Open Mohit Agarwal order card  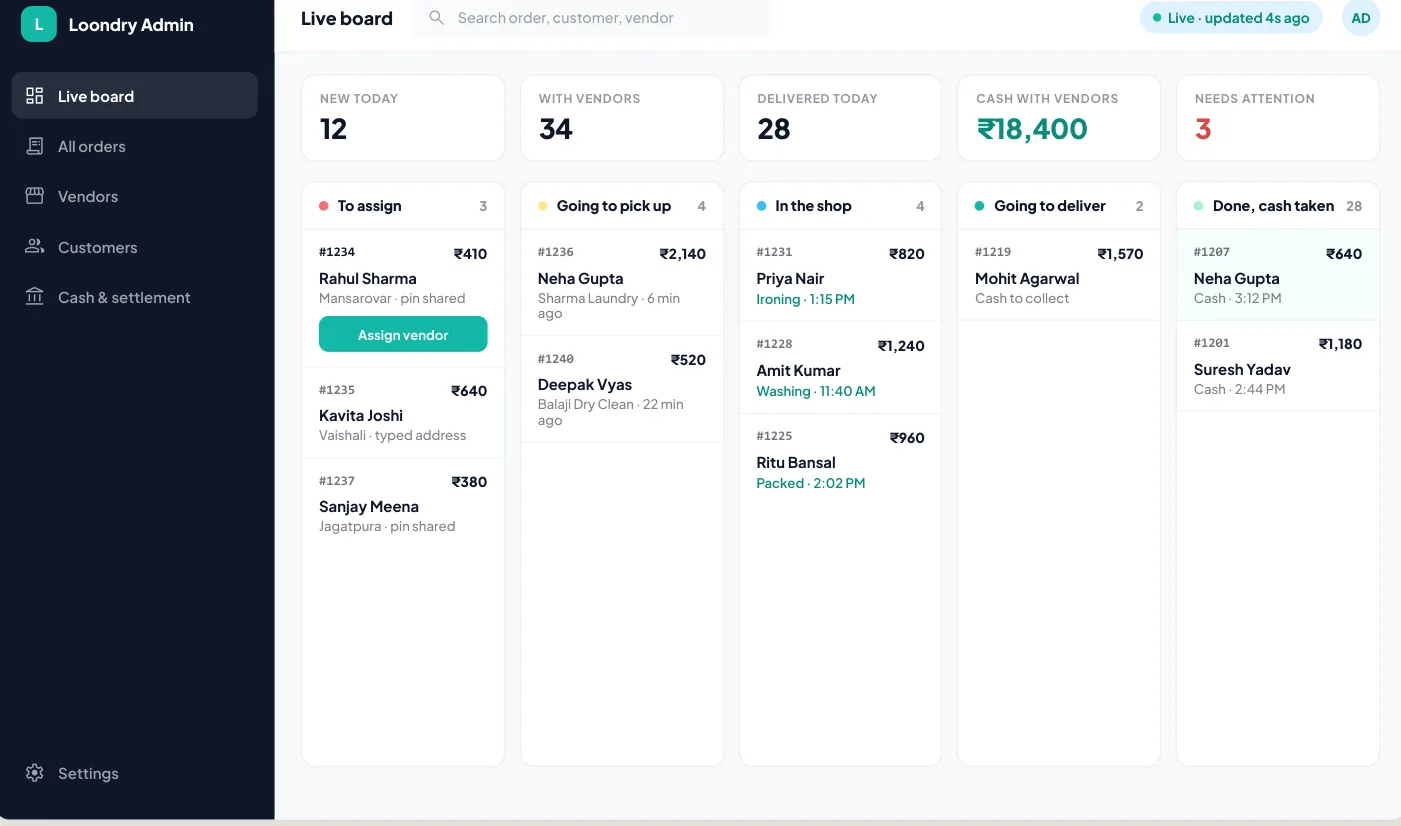(1059, 276)
